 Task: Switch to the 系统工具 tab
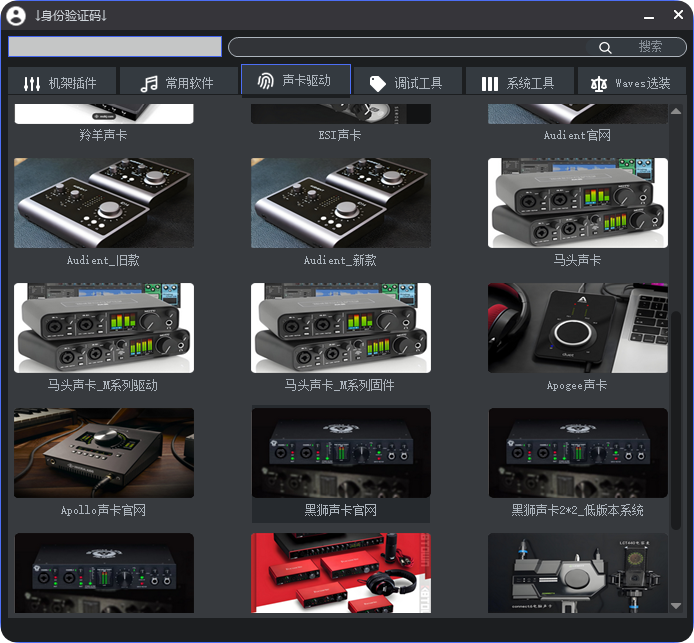[520, 81]
